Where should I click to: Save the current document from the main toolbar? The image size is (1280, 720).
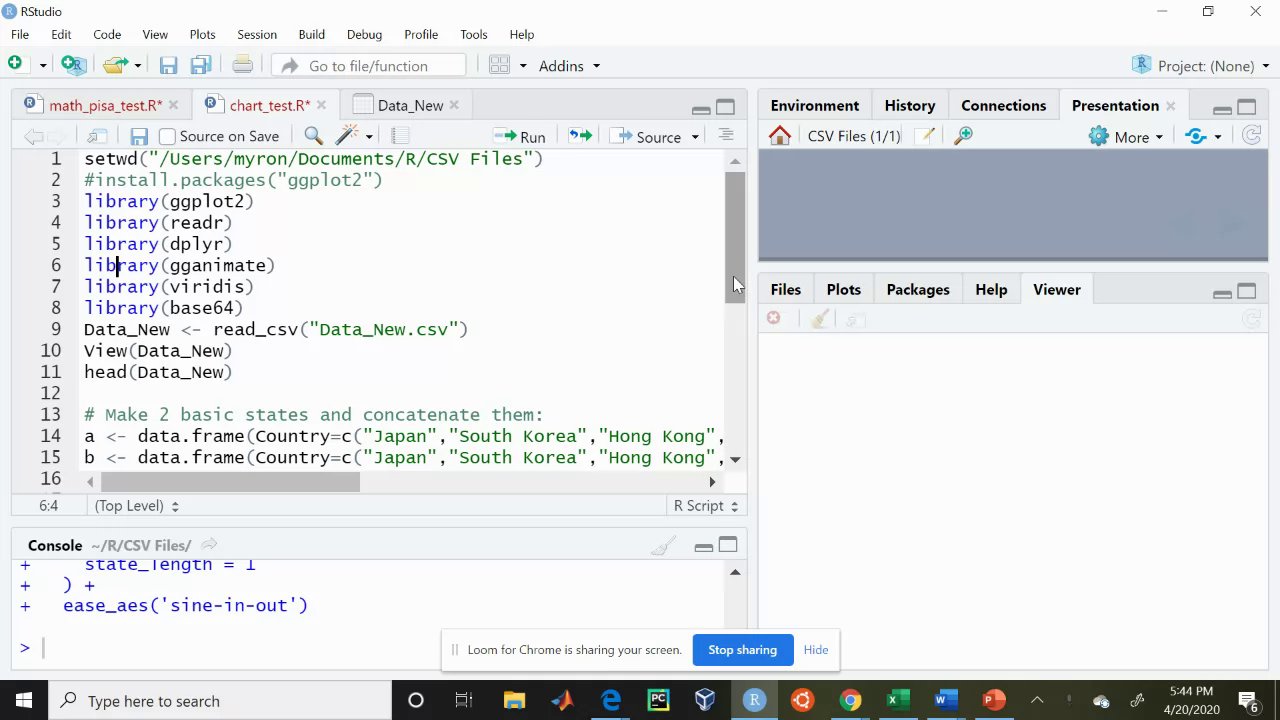tap(168, 66)
